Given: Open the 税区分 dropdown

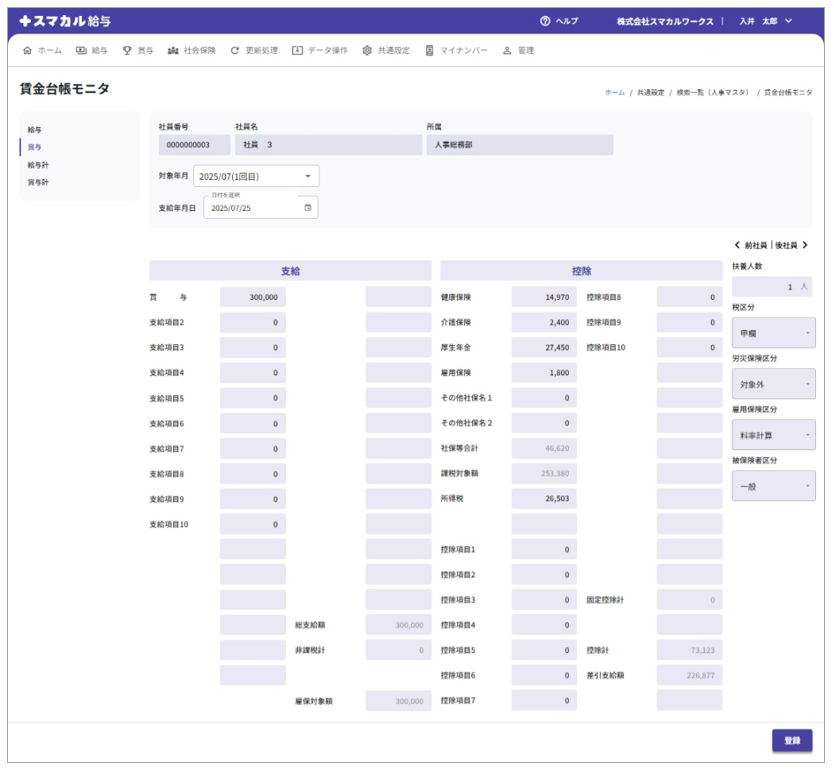Looking at the screenshot, I should 773,332.
